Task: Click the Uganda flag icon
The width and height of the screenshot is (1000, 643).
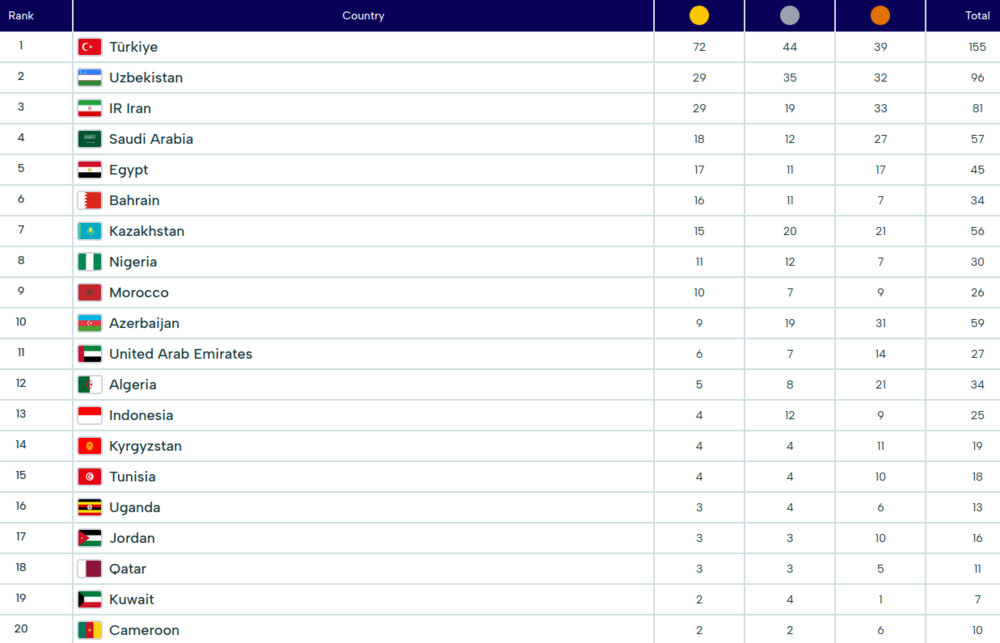Action: [x=90, y=508]
